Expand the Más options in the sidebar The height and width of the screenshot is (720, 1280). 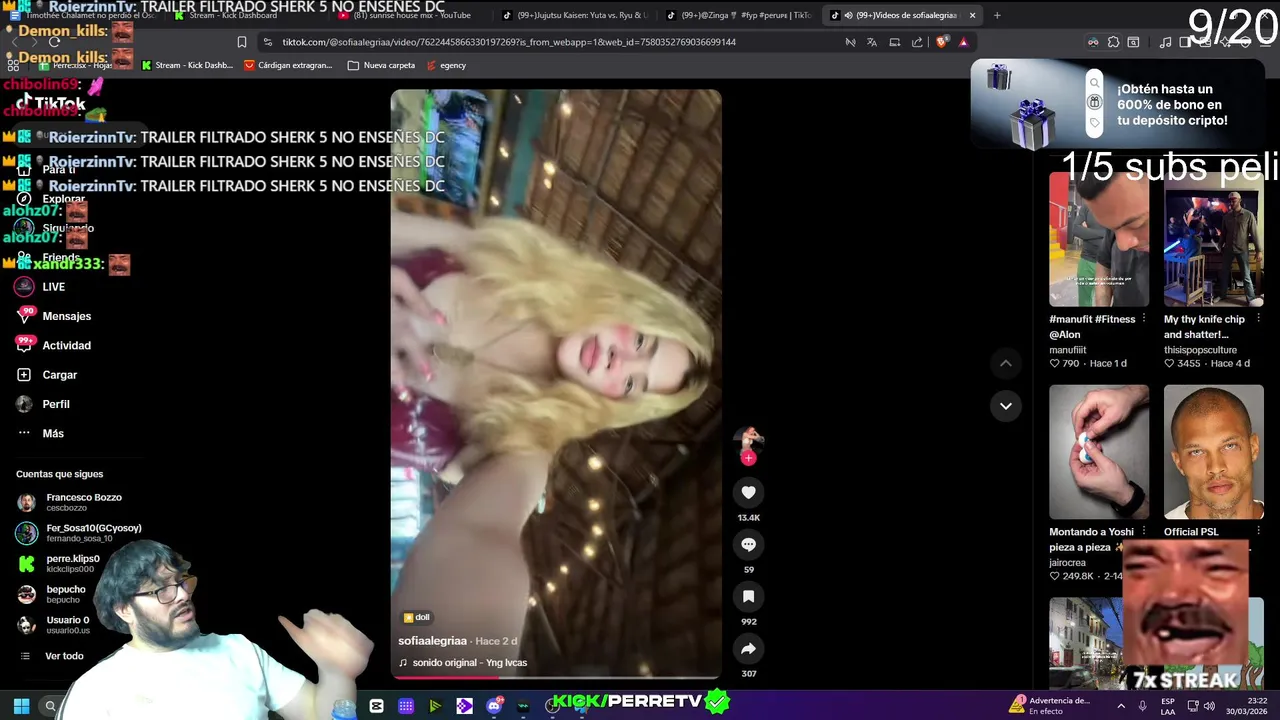tap(40, 433)
